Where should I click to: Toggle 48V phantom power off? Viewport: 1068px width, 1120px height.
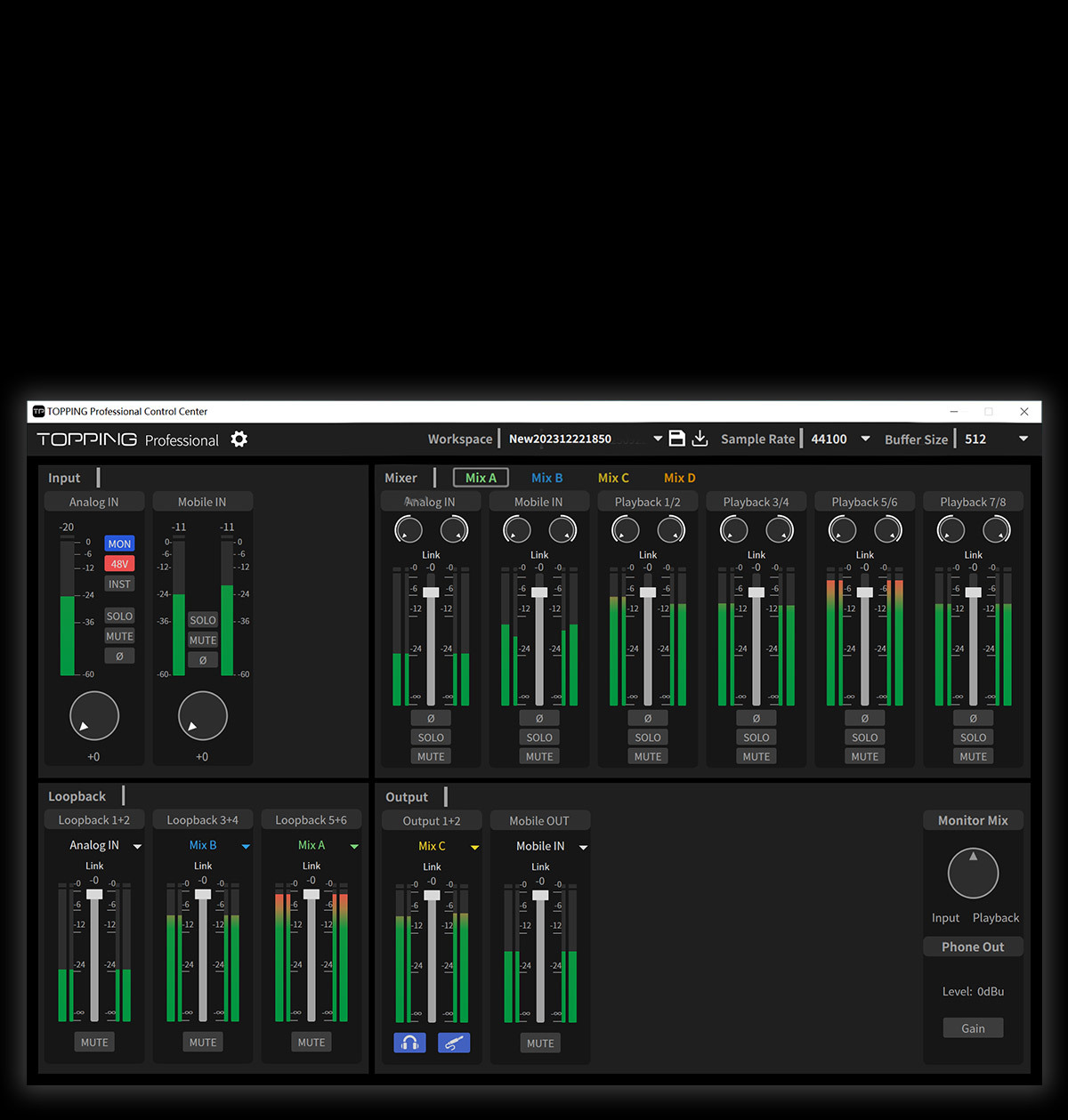pos(119,564)
